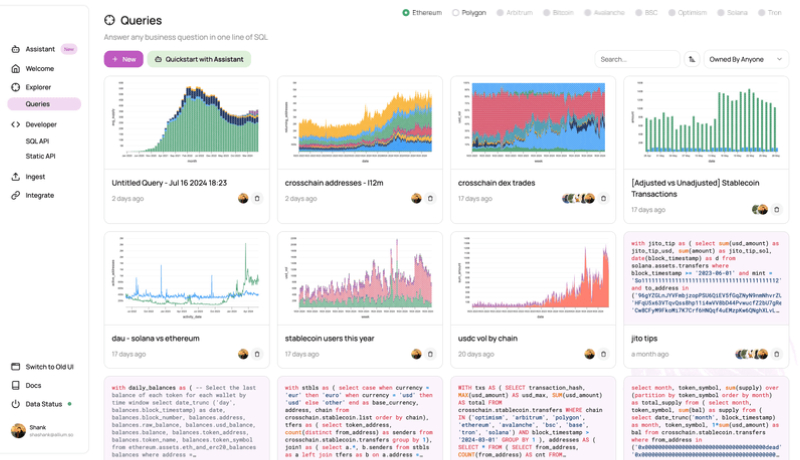Click the sort order icon beside search
The image size is (800, 460).
[x=692, y=59]
